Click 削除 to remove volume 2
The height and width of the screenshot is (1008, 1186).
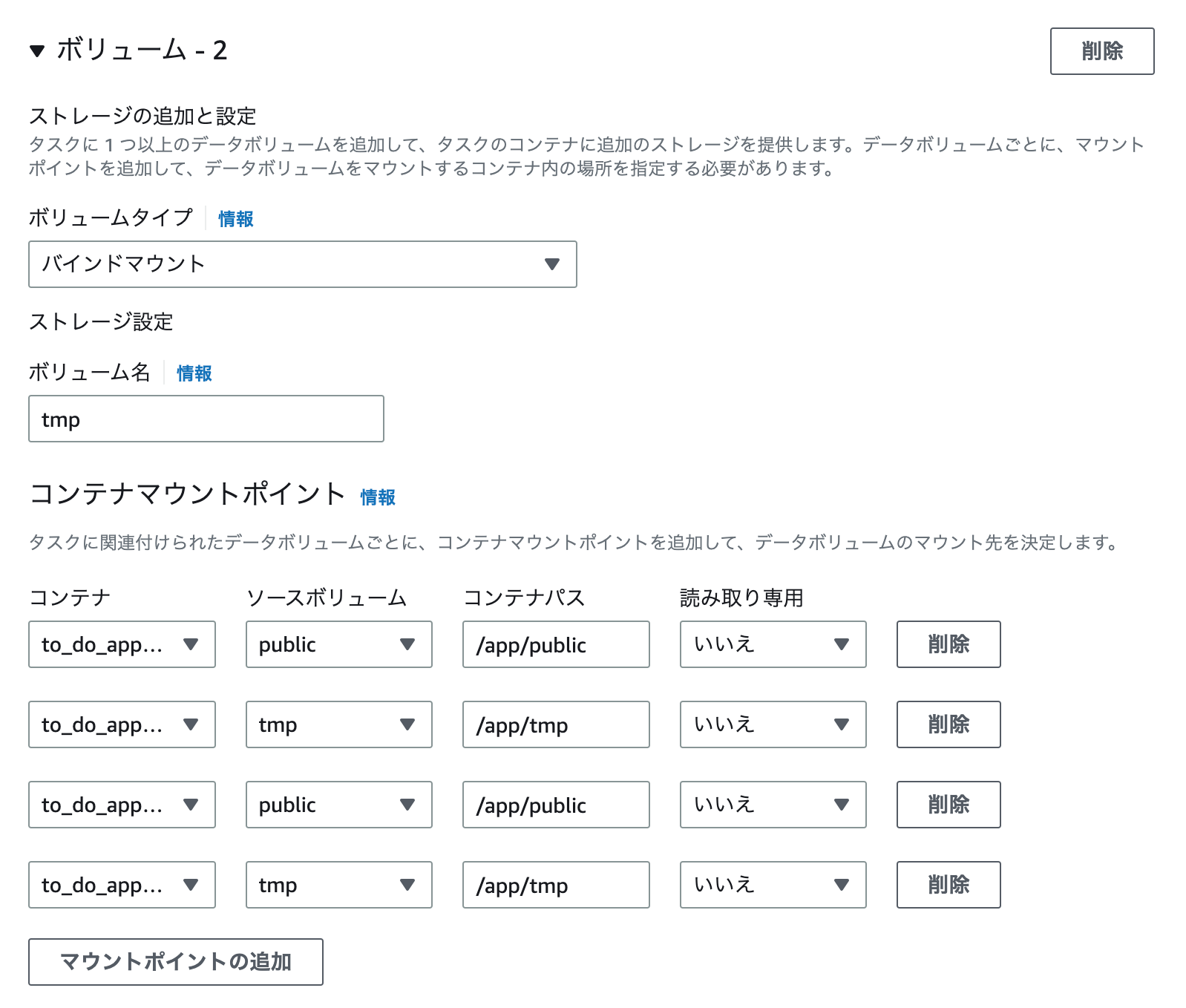(1101, 51)
